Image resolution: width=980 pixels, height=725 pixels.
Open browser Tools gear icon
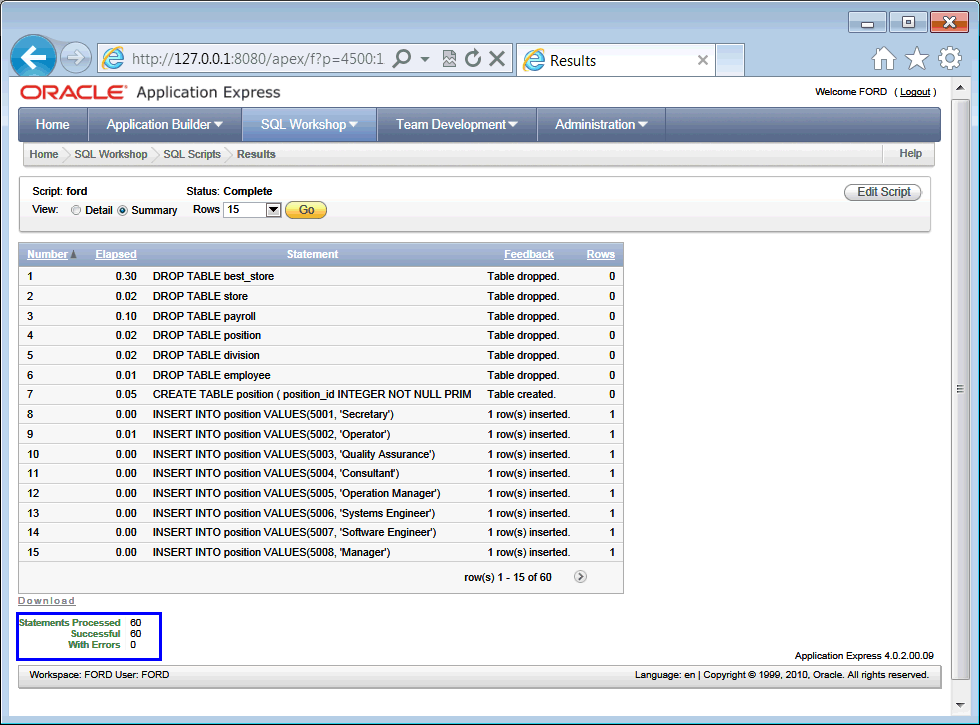click(x=950, y=59)
